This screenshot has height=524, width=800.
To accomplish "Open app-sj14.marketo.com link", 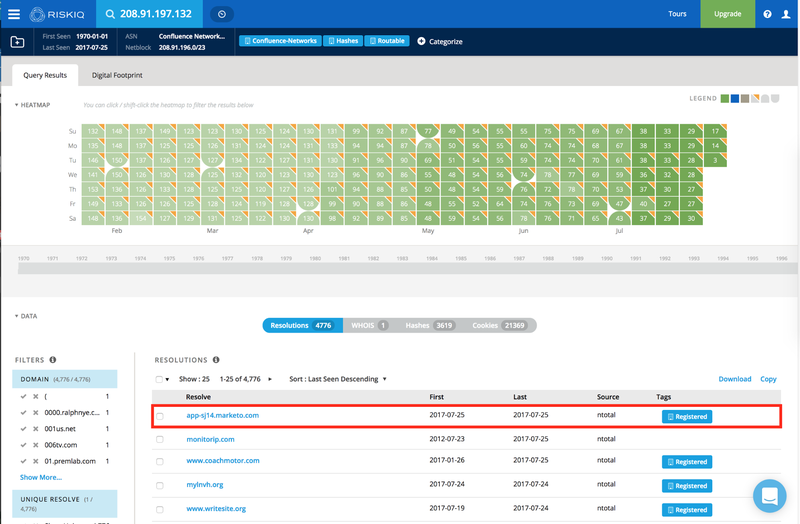I will pyautogui.click(x=222, y=415).
